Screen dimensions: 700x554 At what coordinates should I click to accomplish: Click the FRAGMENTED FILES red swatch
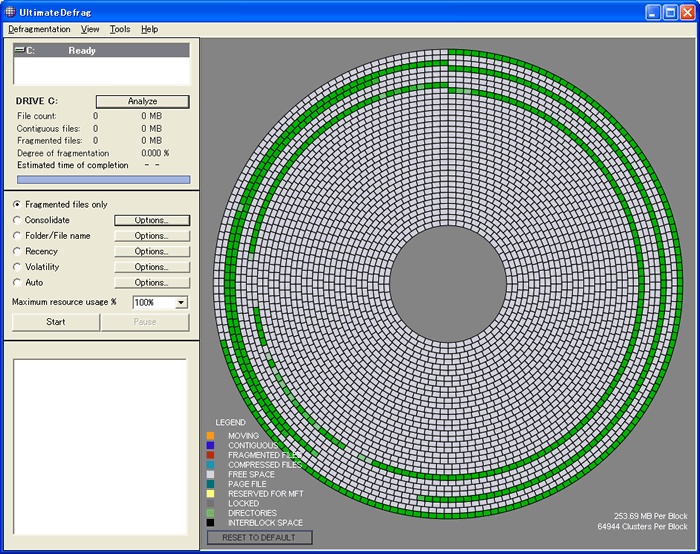[x=210, y=455]
